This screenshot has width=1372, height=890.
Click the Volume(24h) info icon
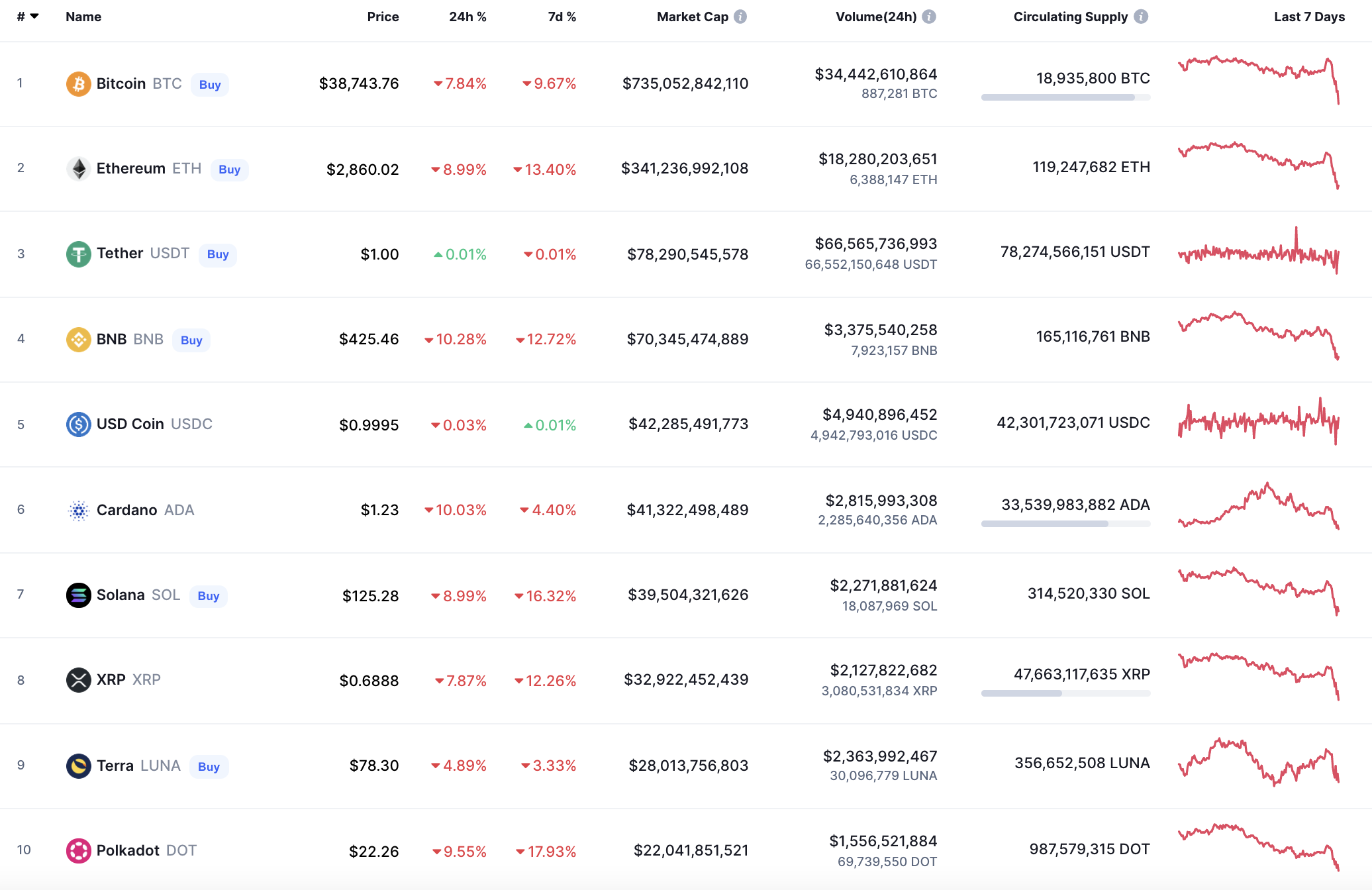coord(929,17)
